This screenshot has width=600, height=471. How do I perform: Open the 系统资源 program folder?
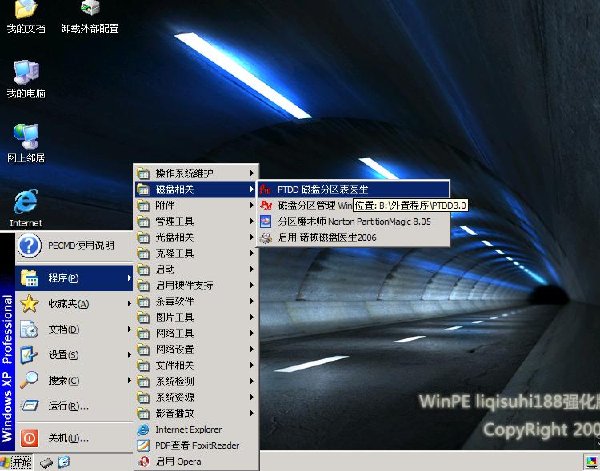[x=196, y=398]
